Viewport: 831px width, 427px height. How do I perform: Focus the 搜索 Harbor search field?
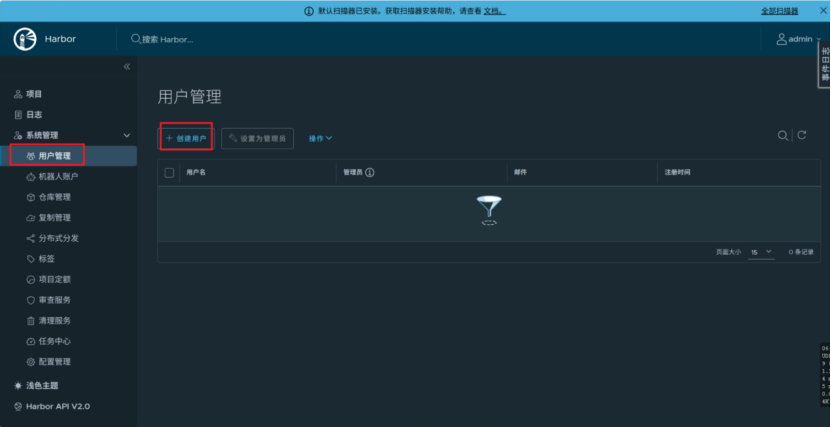(x=167, y=39)
